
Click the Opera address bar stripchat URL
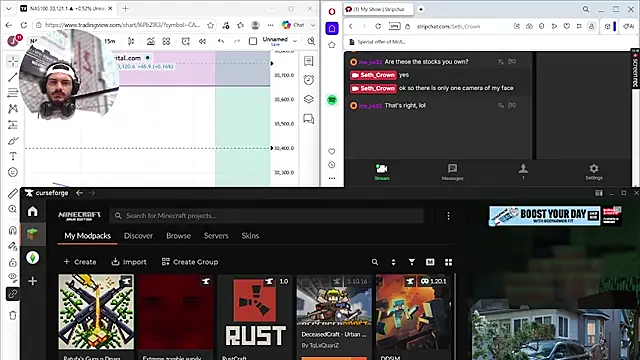448,26
